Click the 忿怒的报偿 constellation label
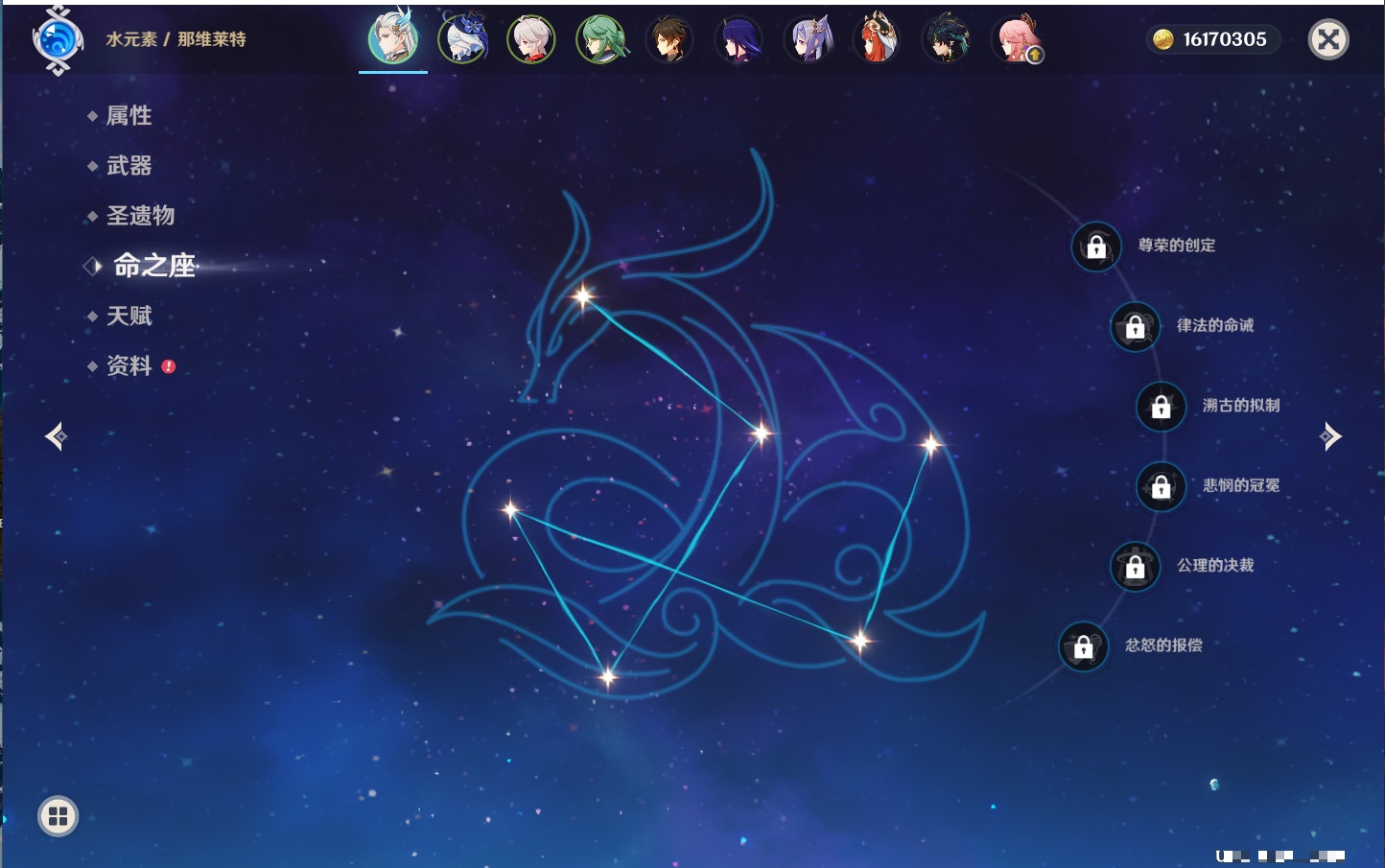Screen dimensions: 1385x868 pyautogui.click(x=1163, y=645)
